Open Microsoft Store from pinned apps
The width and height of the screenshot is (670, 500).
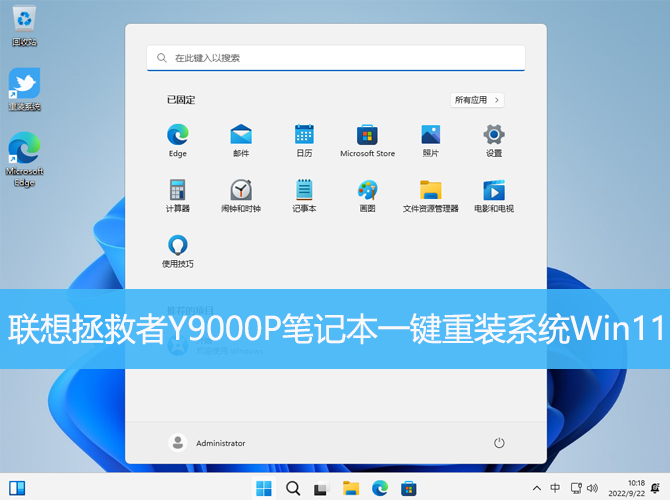coord(367,135)
